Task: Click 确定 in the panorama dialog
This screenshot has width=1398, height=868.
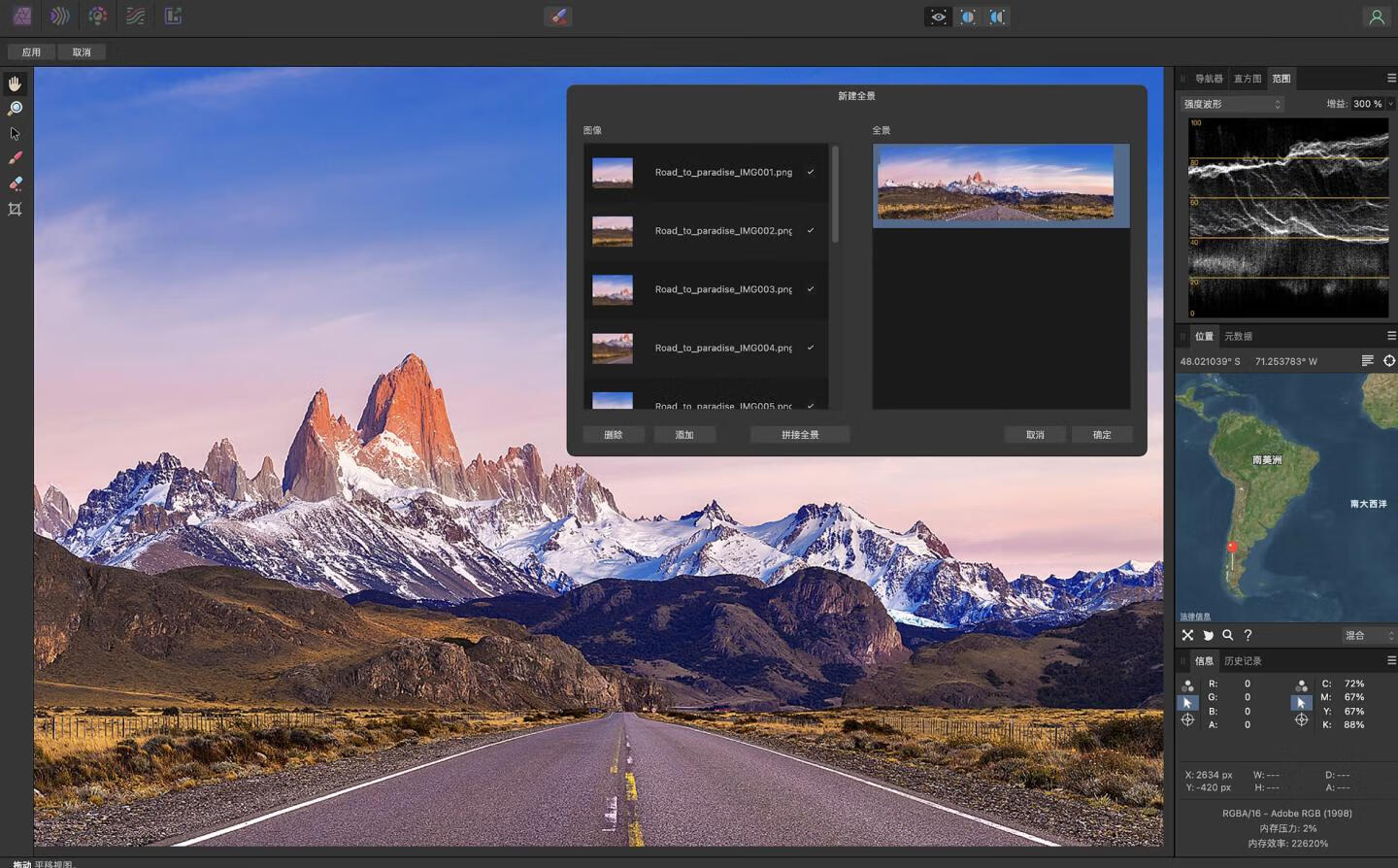Action: (x=1102, y=435)
